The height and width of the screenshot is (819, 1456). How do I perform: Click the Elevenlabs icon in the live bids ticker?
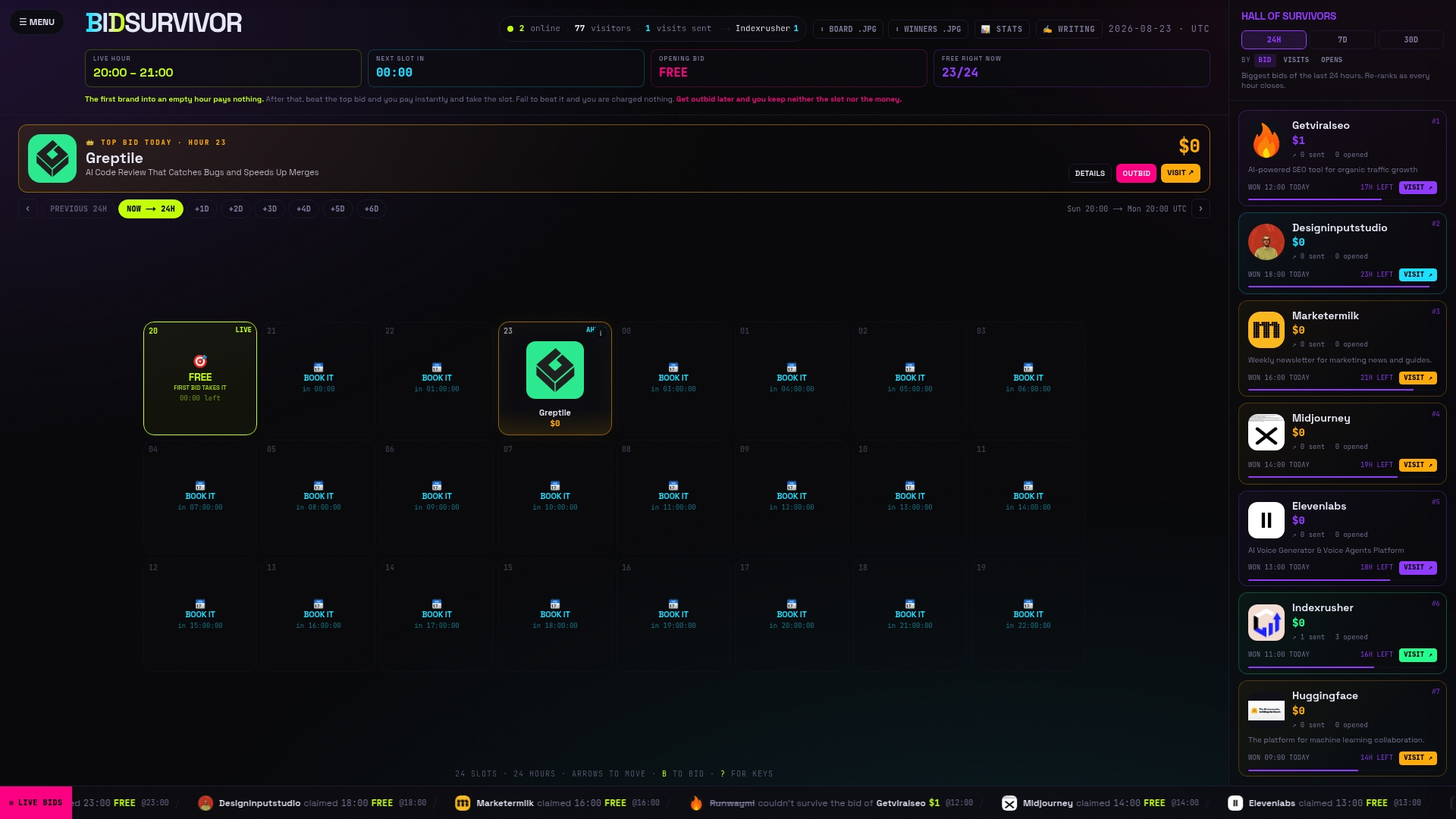(1235, 803)
